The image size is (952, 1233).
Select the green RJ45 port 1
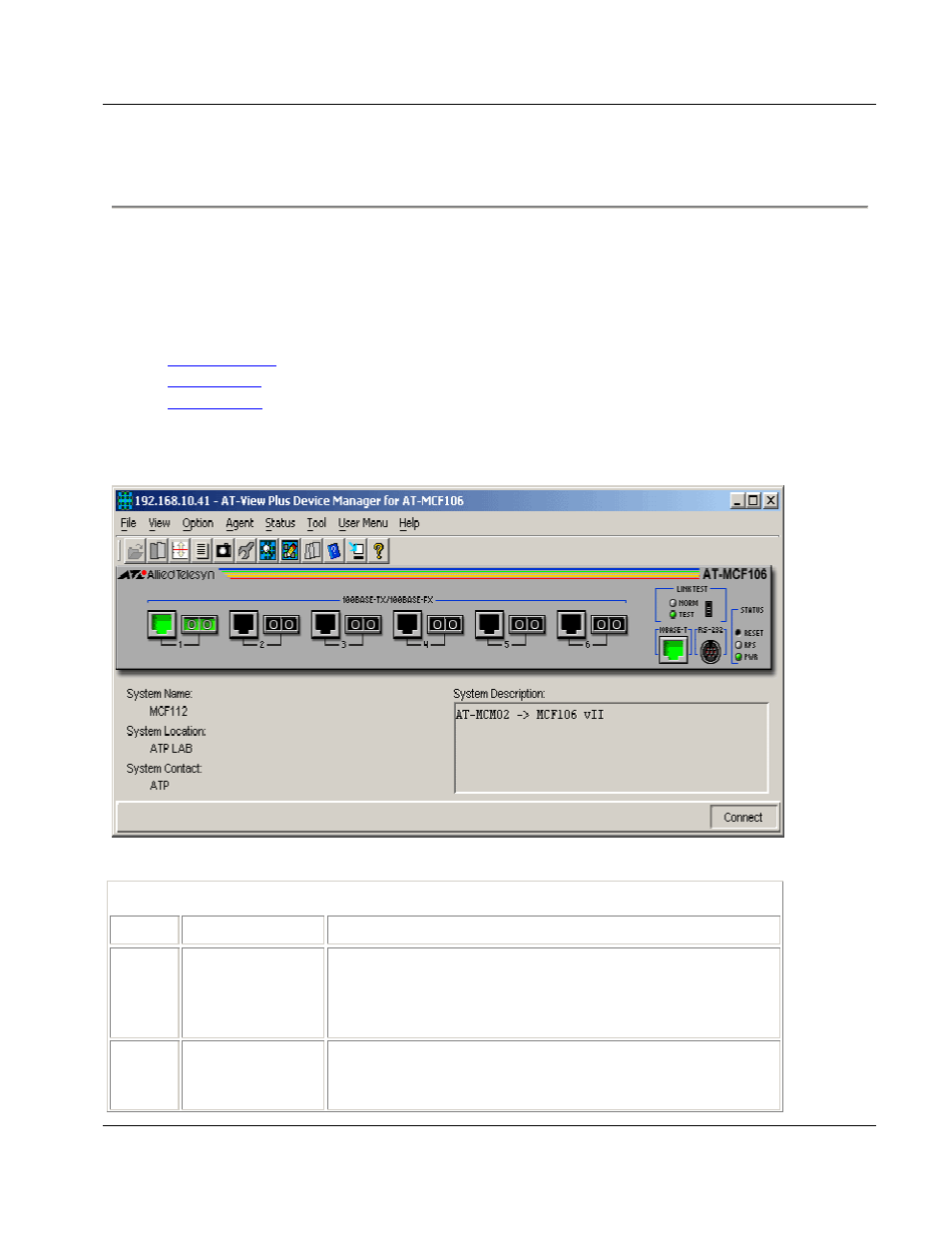(x=162, y=624)
